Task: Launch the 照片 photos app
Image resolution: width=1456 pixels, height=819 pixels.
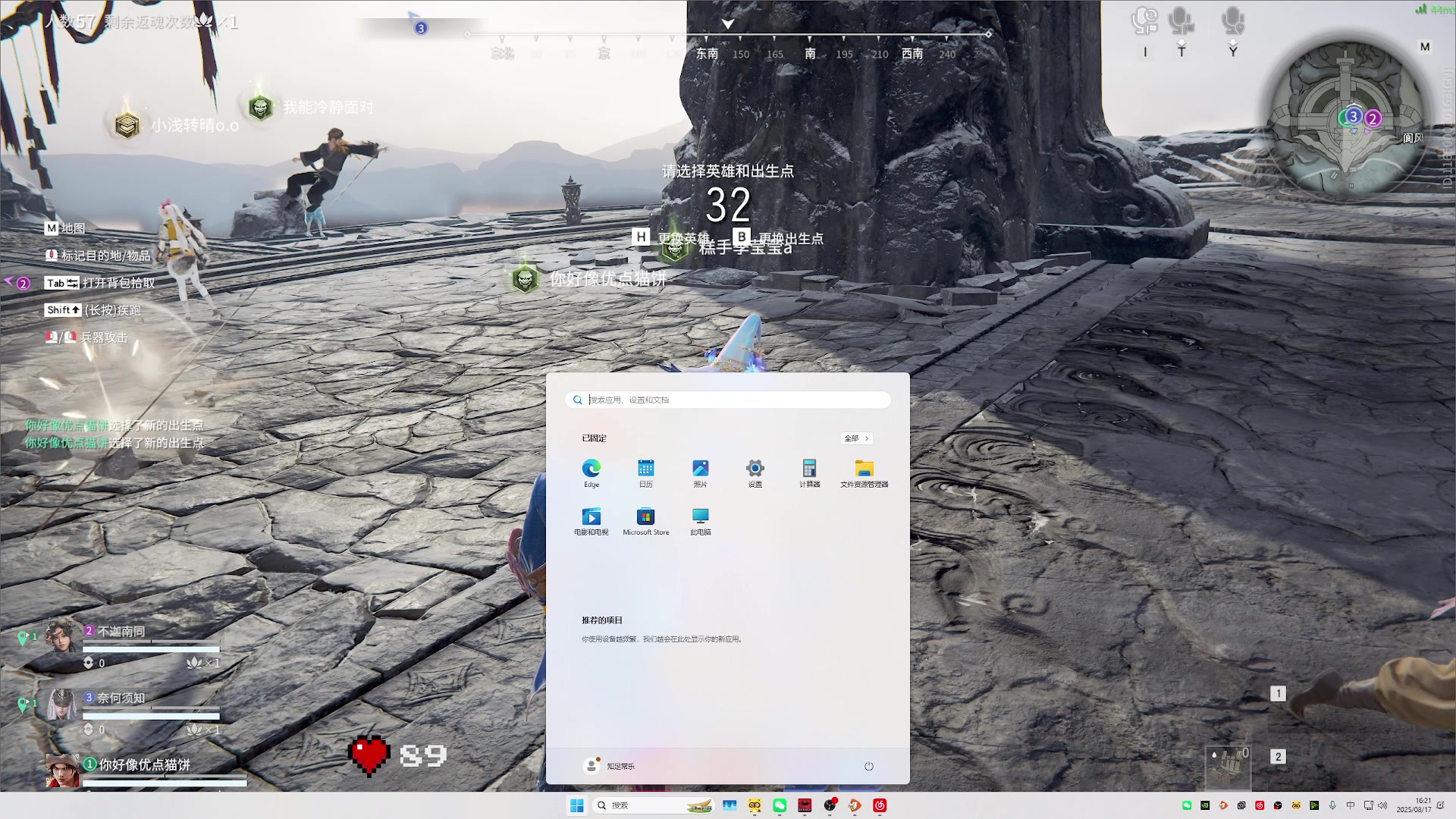Action: pyautogui.click(x=701, y=473)
